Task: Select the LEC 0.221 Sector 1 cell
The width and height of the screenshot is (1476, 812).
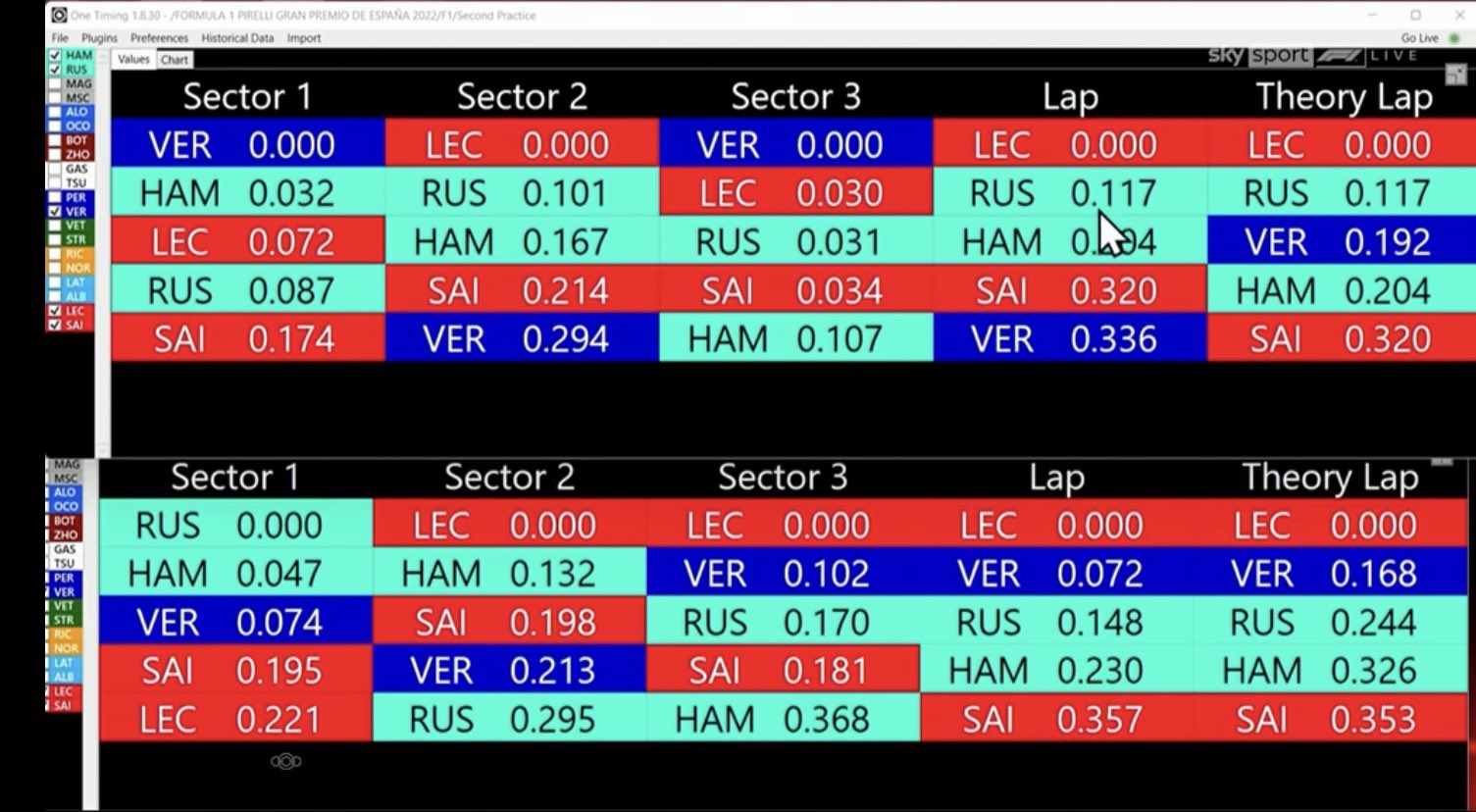Action: (x=235, y=720)
